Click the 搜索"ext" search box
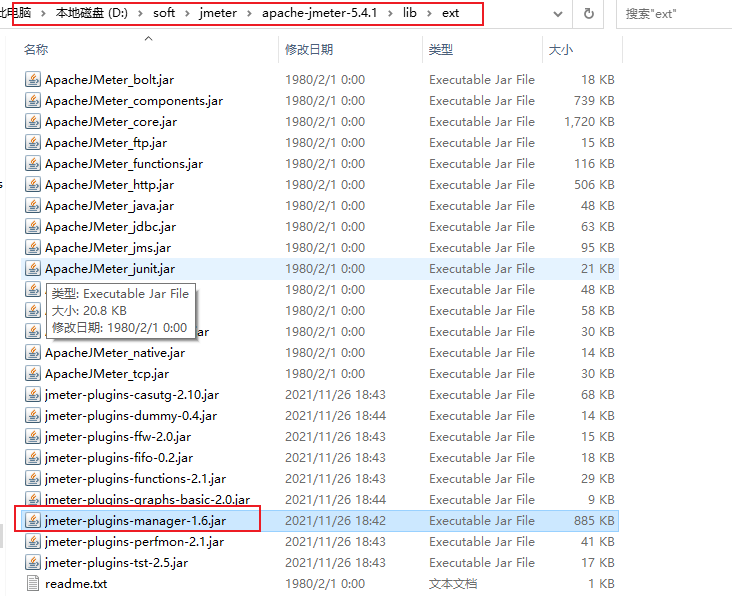This screenshot has width=732, height=596. [675, 14]
